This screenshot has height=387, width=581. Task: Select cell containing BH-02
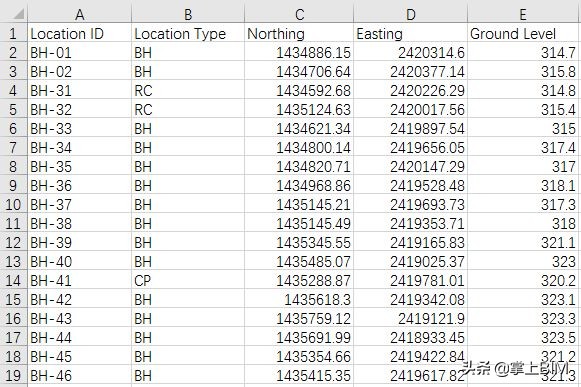79,71
